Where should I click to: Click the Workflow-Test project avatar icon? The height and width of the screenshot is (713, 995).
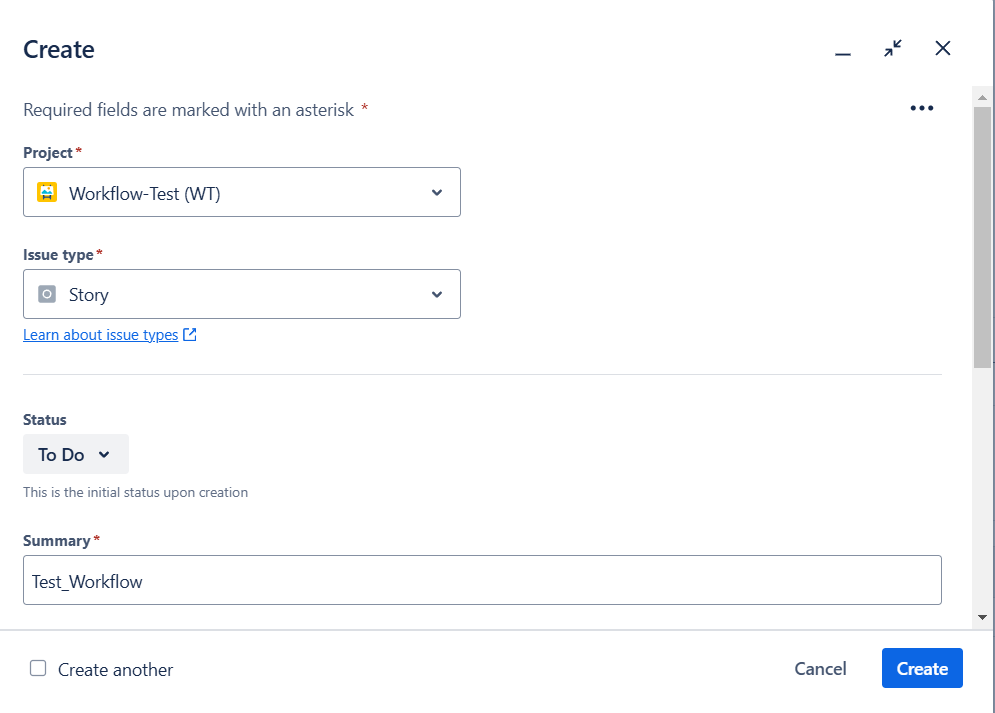(x=47, y=193)
